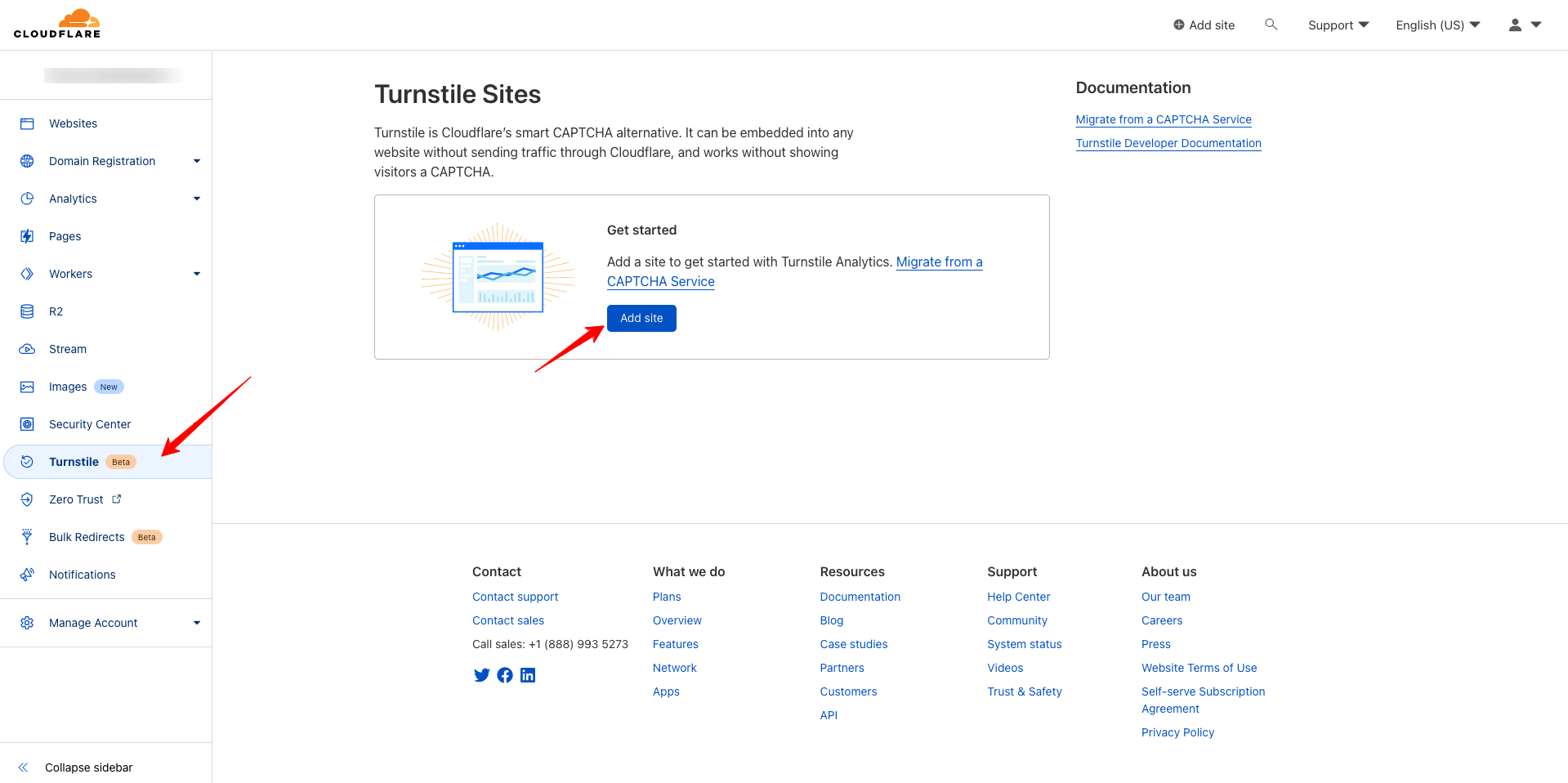Open the English (US) language dropdown
The image size is (1568, 783).
pos(1436,25)
